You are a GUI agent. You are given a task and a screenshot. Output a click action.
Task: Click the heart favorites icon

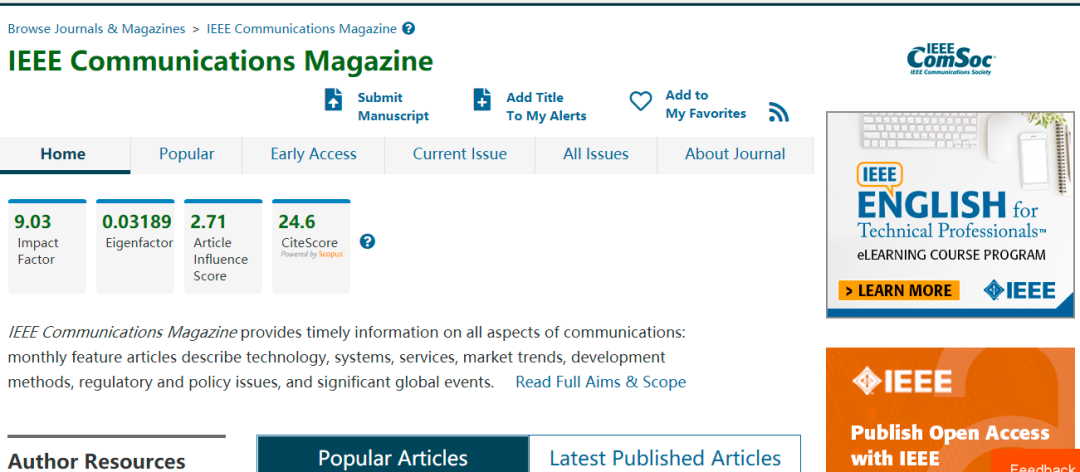tap(640, 102)
